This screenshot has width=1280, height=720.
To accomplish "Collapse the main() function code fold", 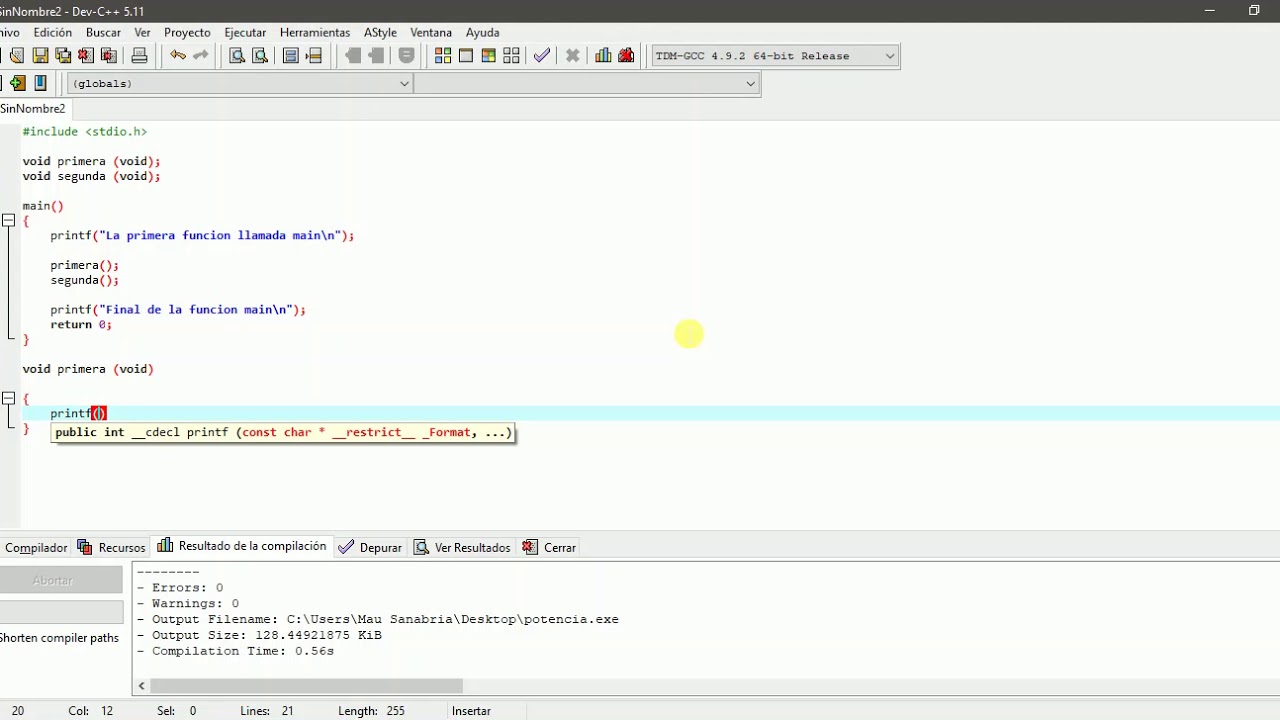I will 8,220.
